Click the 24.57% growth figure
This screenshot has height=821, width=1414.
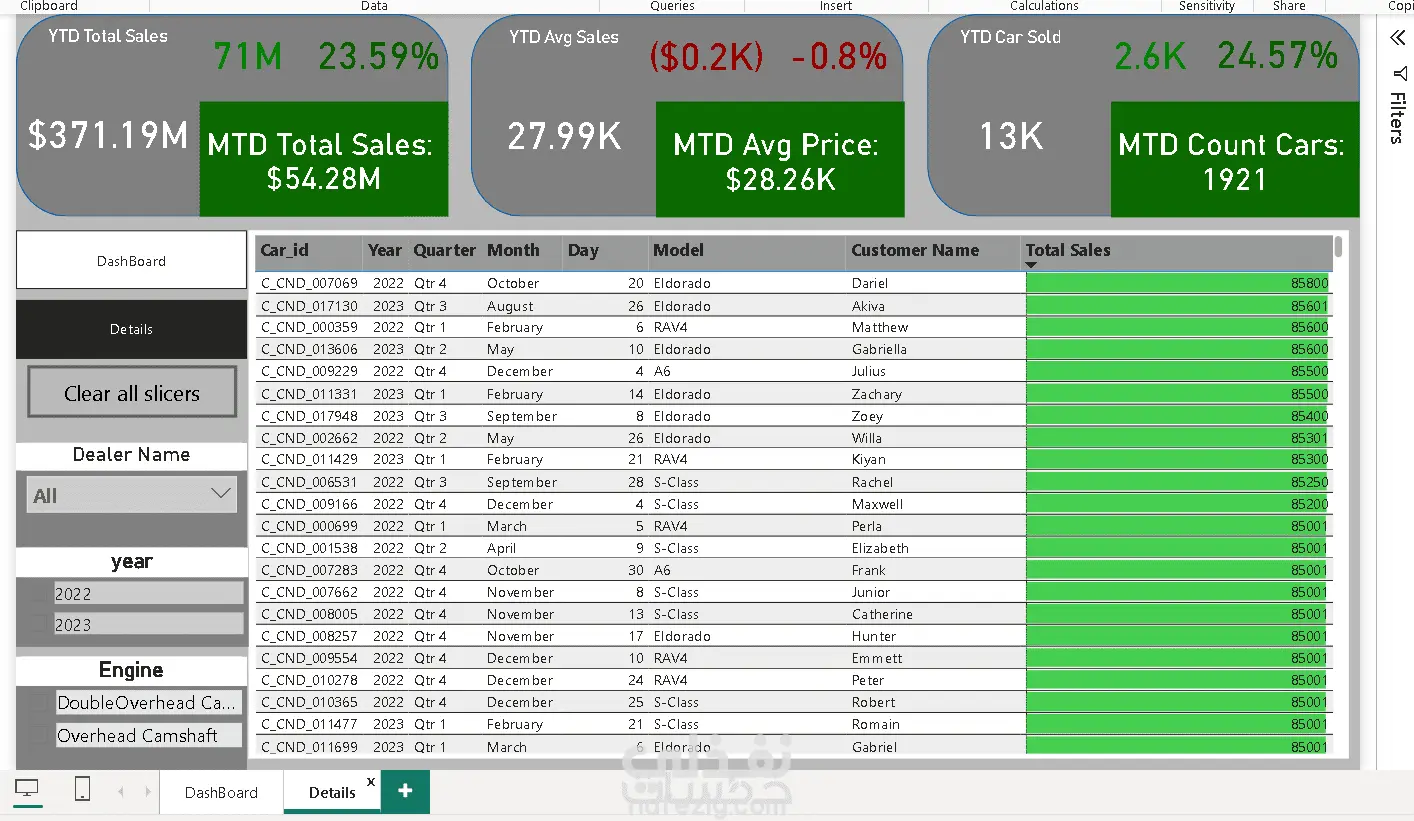pos(1278,56)
